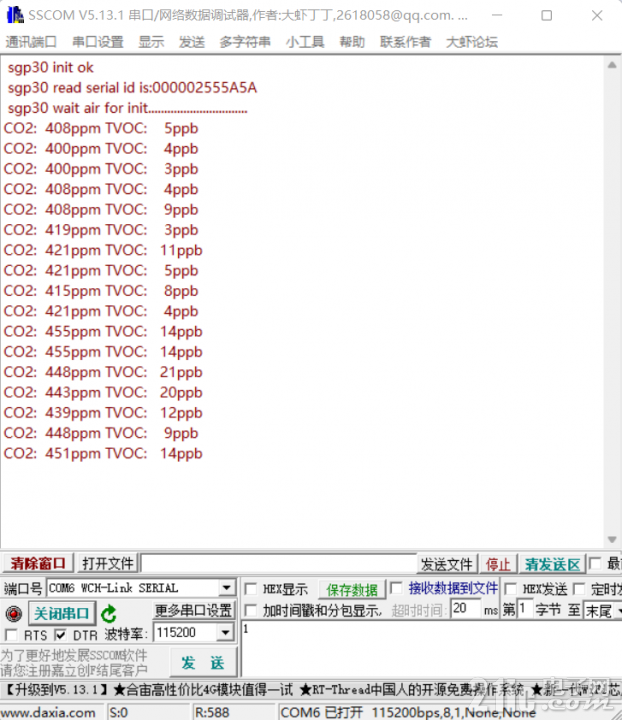The image size is (622, 720).
Task: Click the COM6 已打开 status text
Action: [x=321, y=713]
